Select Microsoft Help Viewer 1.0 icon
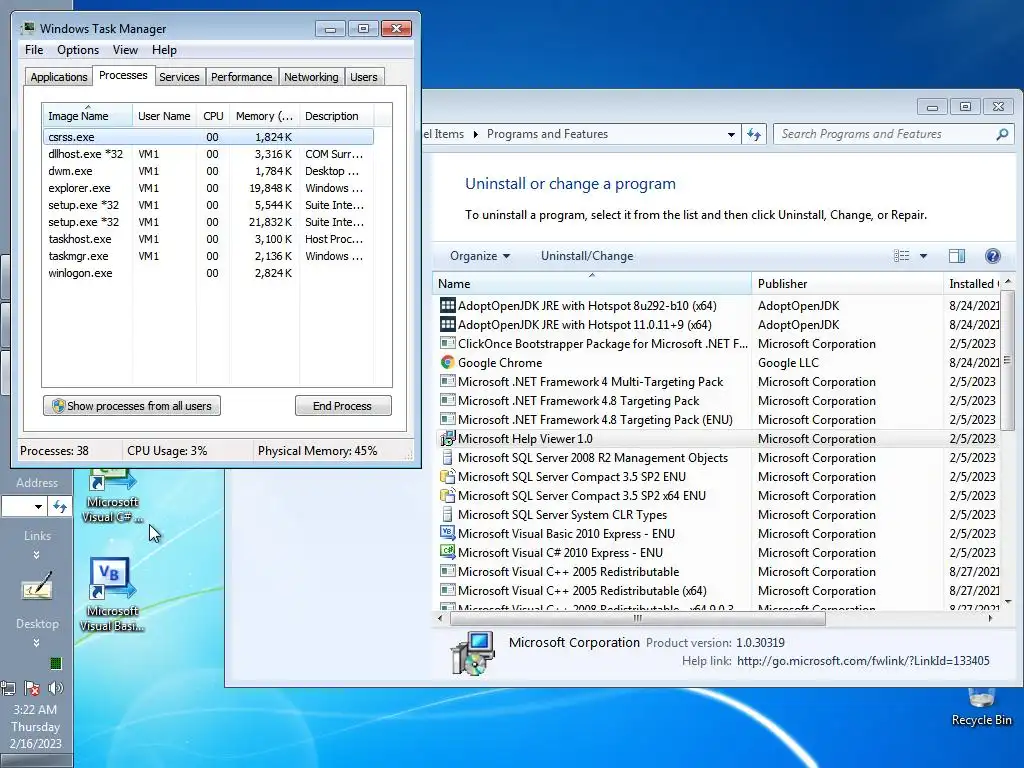This screenshot has width=1024, height=768. [447, 438]
